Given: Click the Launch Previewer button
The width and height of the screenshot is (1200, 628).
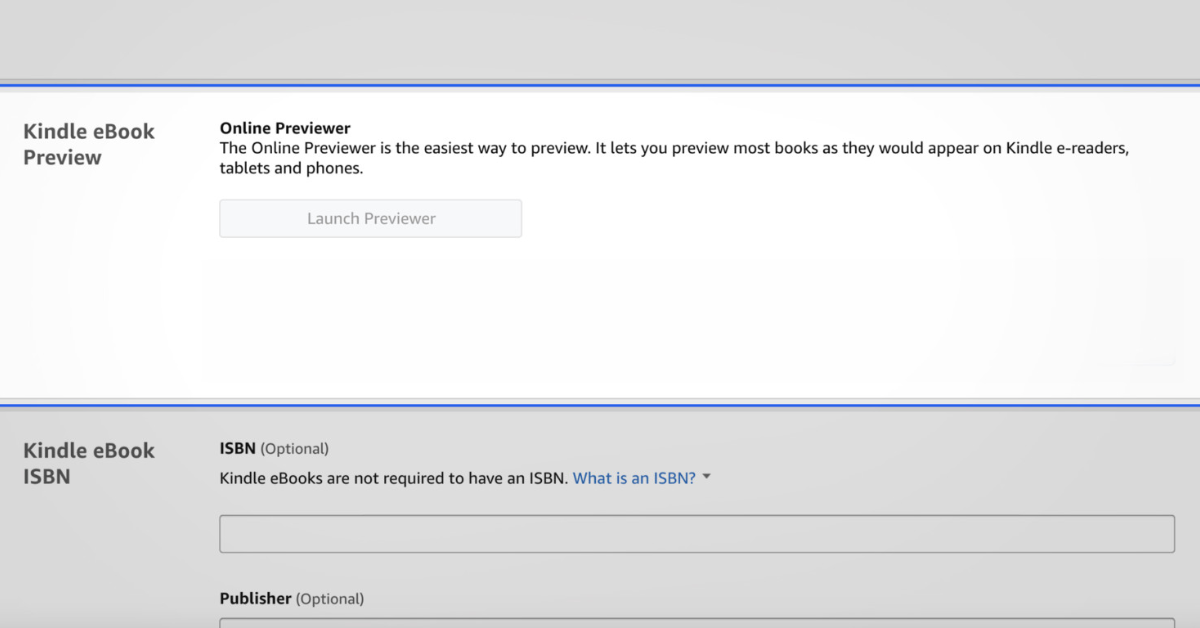Looking at the screenshot, I should (370, 219).
